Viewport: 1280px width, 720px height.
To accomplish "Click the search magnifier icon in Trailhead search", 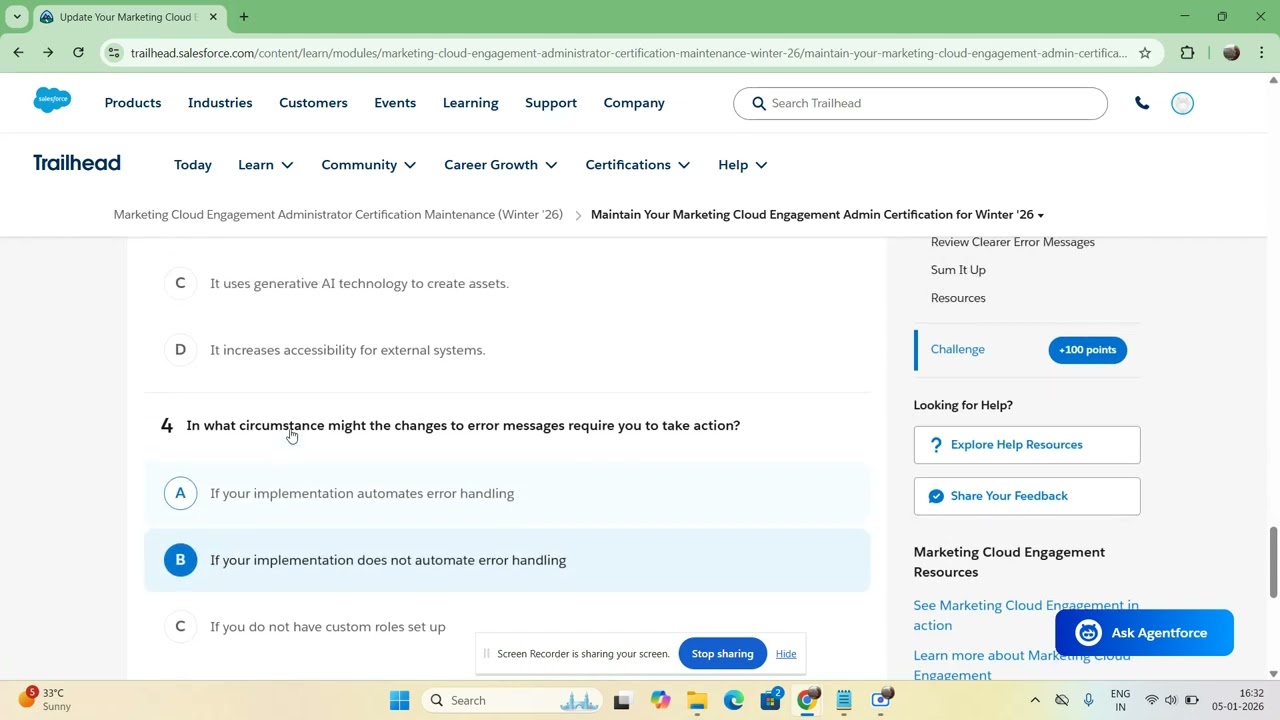I will pos(759,103).
